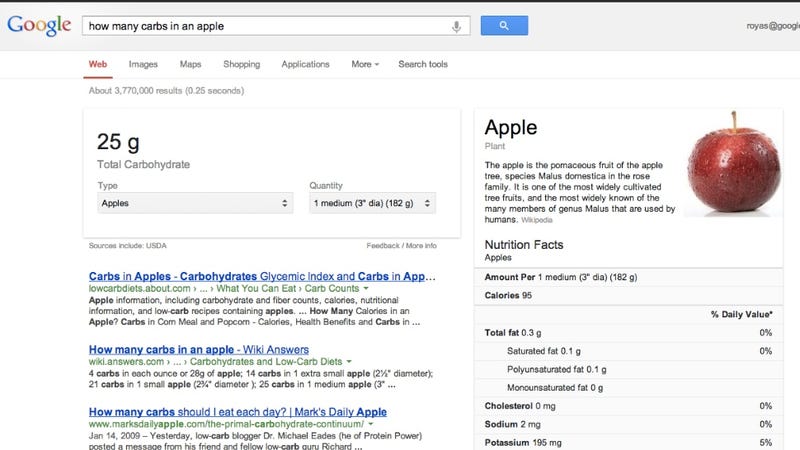The height and width of the screenshot is (450, 800).
Task: Click Total Carbohydrate label
Action: point(143,164)
